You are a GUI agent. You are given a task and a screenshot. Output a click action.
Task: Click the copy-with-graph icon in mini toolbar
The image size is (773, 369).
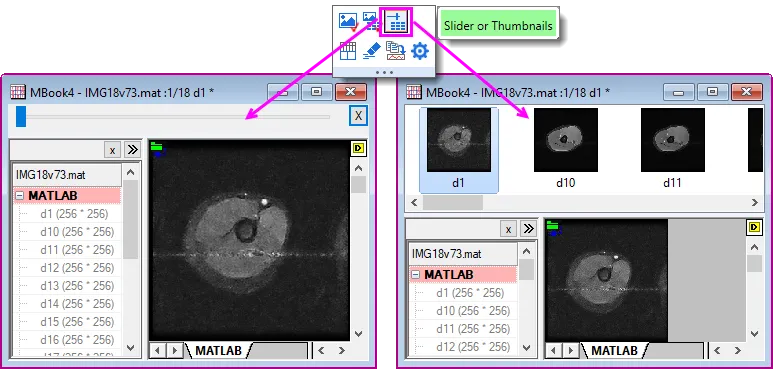(x=395, y=51)
